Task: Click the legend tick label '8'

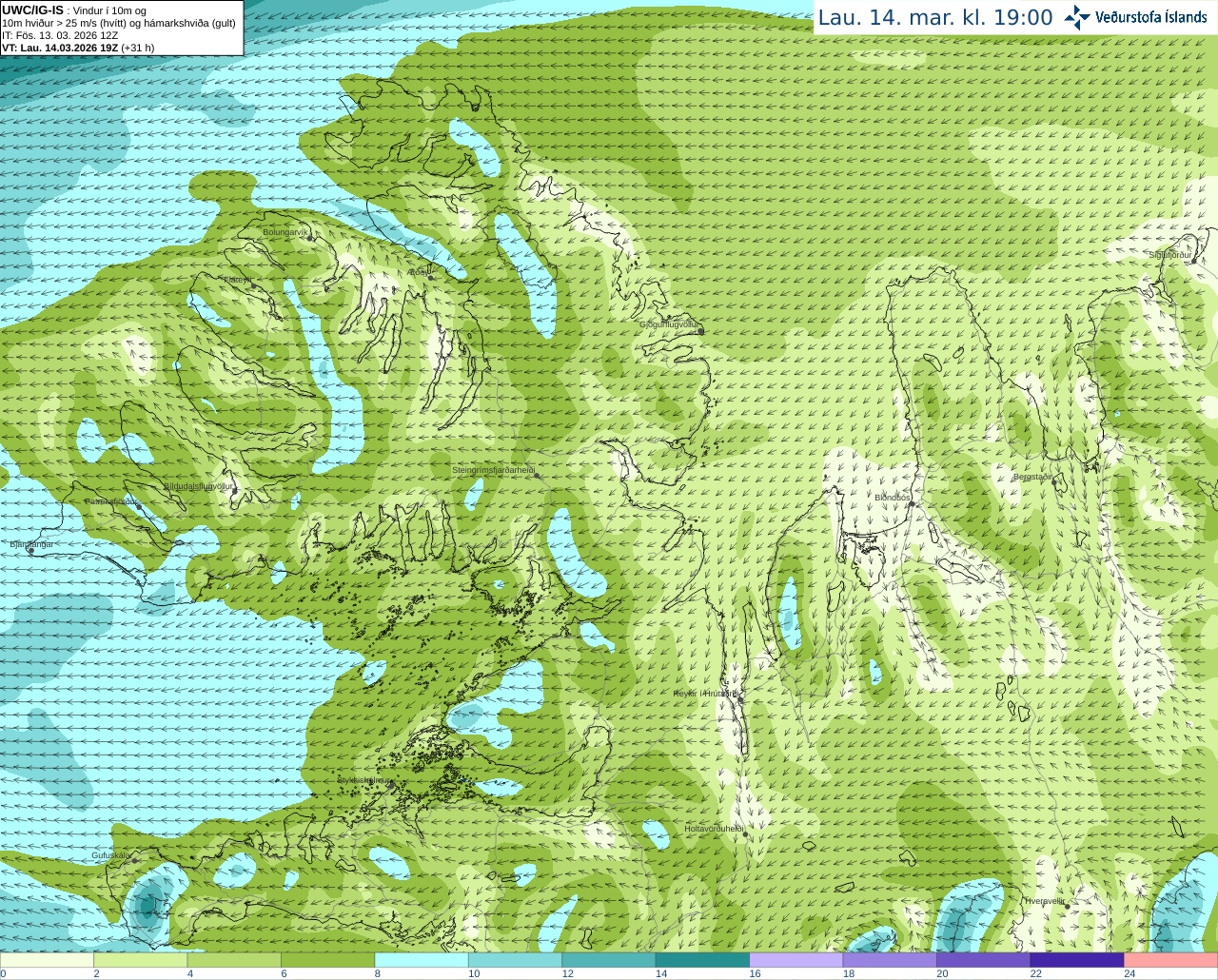Action: click(378, 973)
